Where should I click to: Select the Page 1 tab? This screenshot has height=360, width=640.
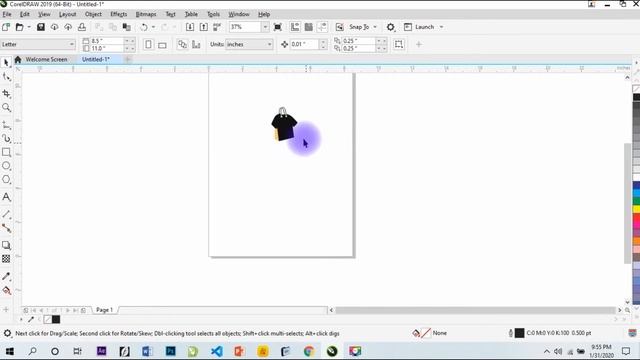point(104,310)
